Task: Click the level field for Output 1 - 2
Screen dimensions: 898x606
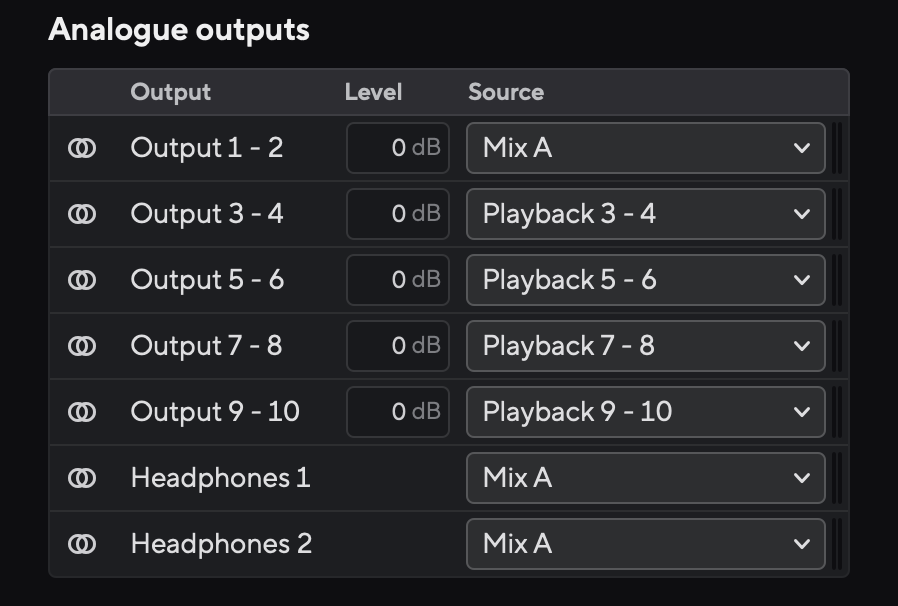Action: coord(397,148)
